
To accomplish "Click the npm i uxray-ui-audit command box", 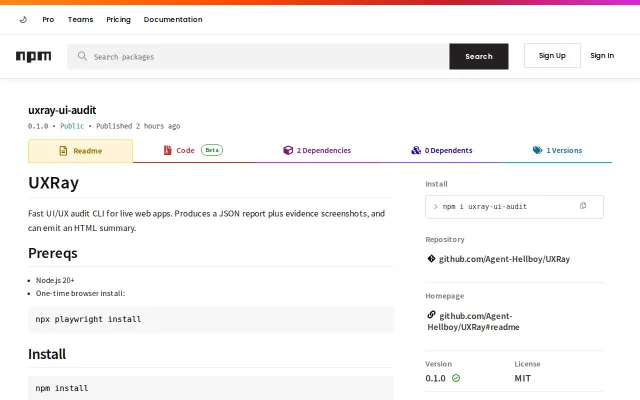I will [514, 207].
